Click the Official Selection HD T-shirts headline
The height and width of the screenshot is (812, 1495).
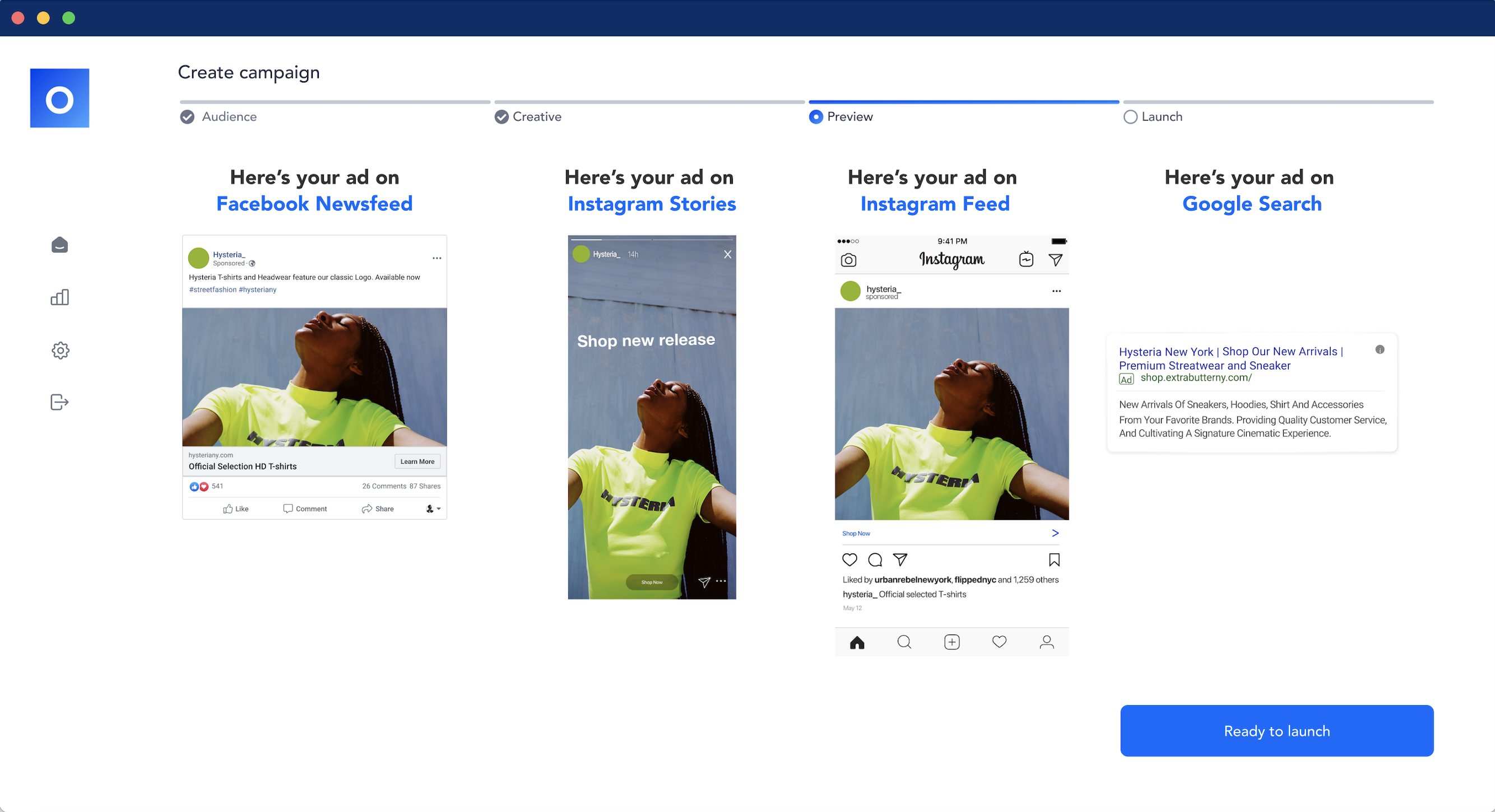(x=243, y=466)
